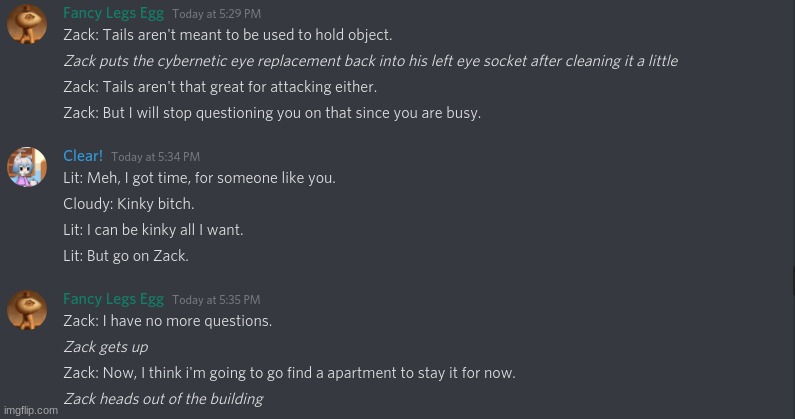Open the Fancy Legs Egg username at 5:29 PM
795x419 pixels.
(x=113, y=13)
